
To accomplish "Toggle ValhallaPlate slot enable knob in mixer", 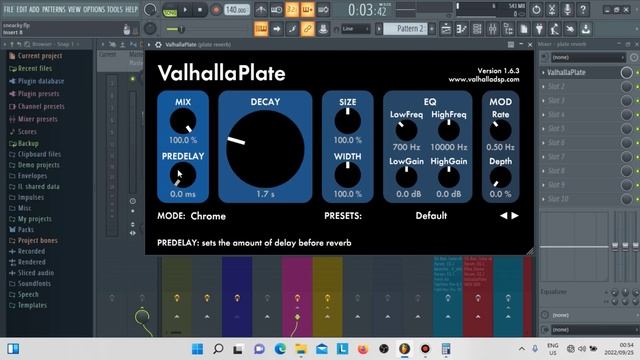I will (626, 73).
